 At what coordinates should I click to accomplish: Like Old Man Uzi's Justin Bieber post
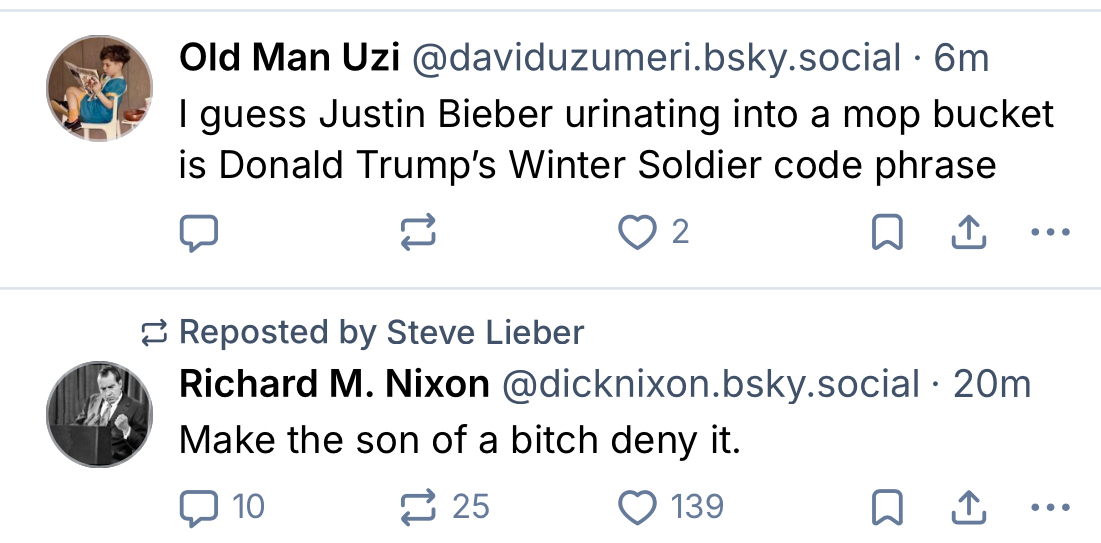(x=635, y=233)
